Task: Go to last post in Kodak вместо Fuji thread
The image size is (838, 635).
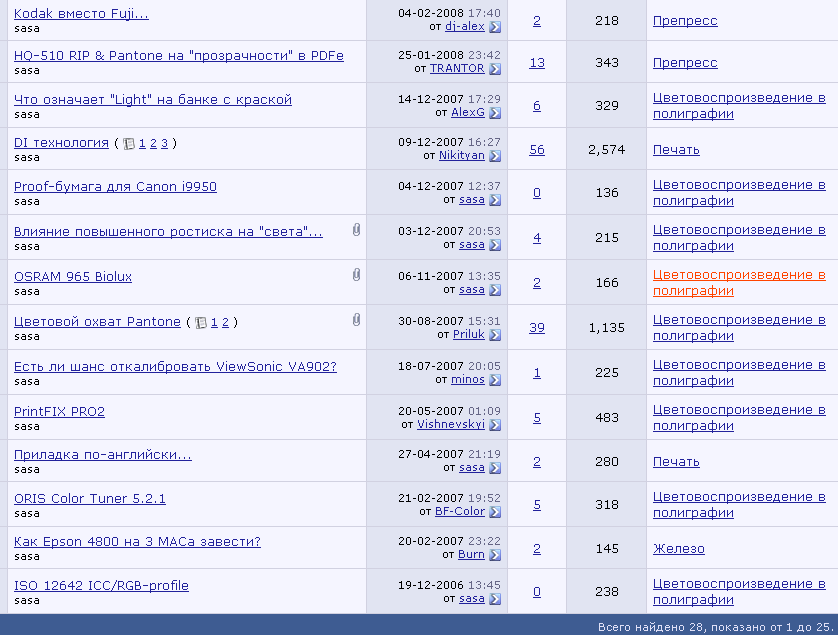Action: pos(495,27)
